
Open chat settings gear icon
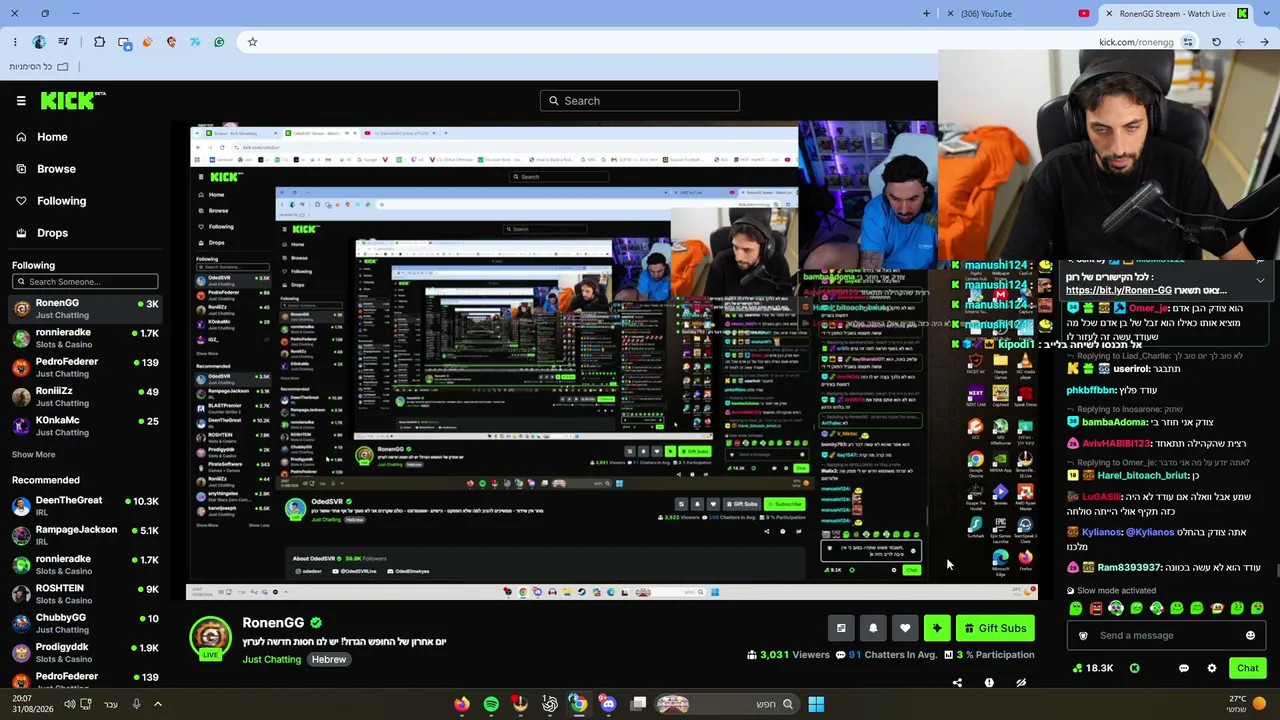coord(1212,668)
